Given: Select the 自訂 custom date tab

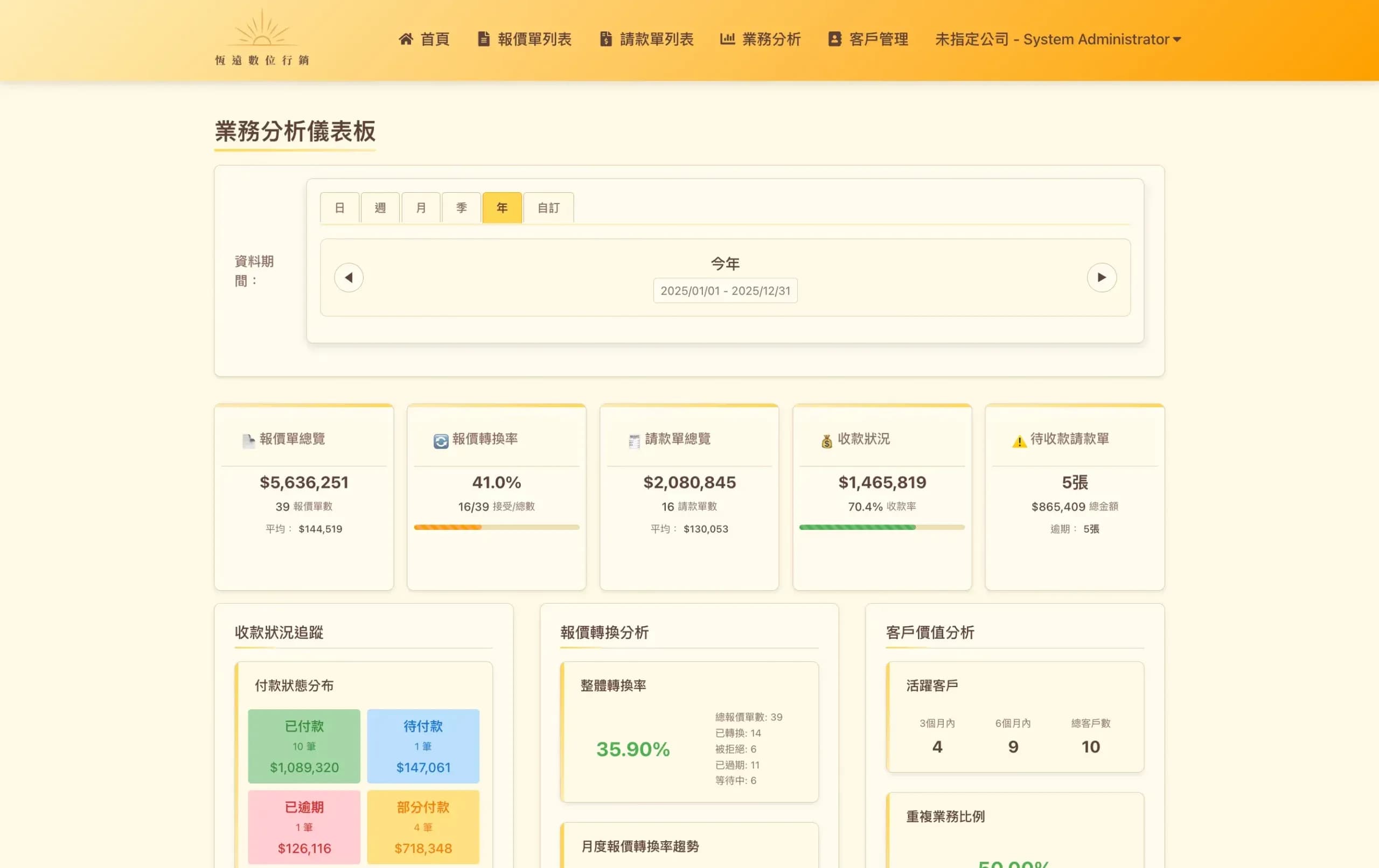Looking at the screenshot, I should pyautogui.click(x=548, y=208).
